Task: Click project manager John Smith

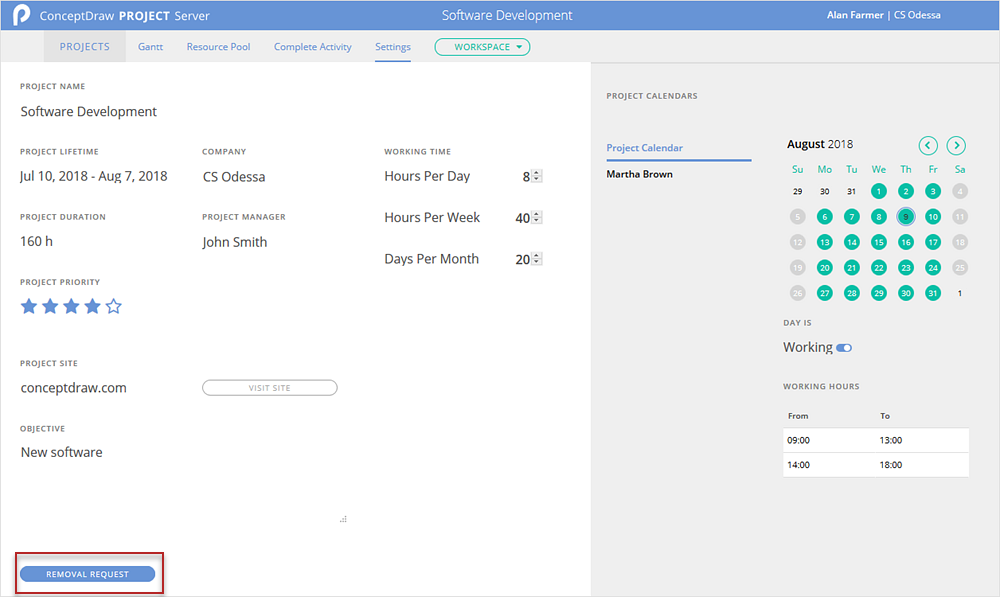Action: pyautogui.click(x=235, y=242)
